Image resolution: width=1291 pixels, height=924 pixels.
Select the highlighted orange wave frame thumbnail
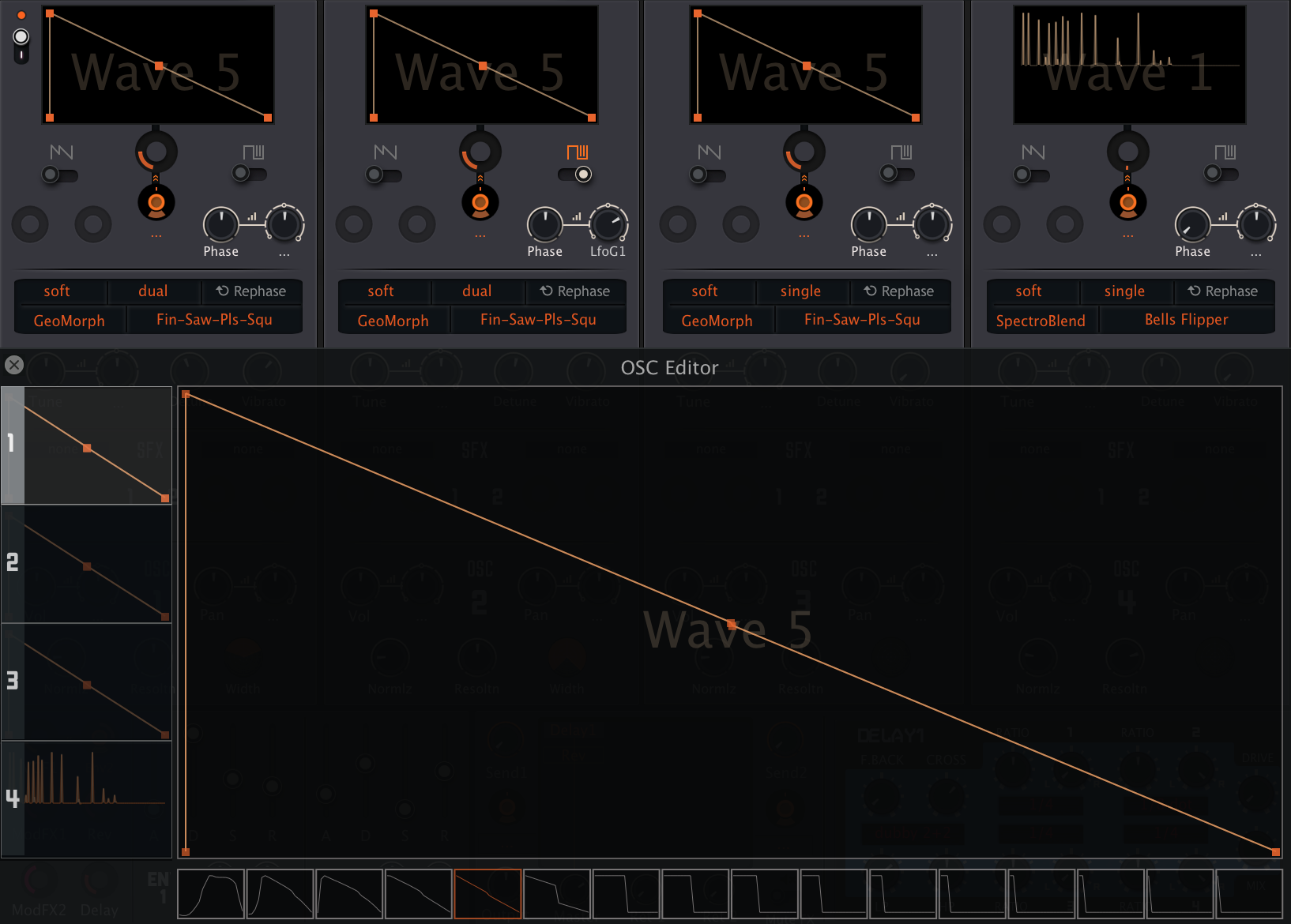(487, 894)
